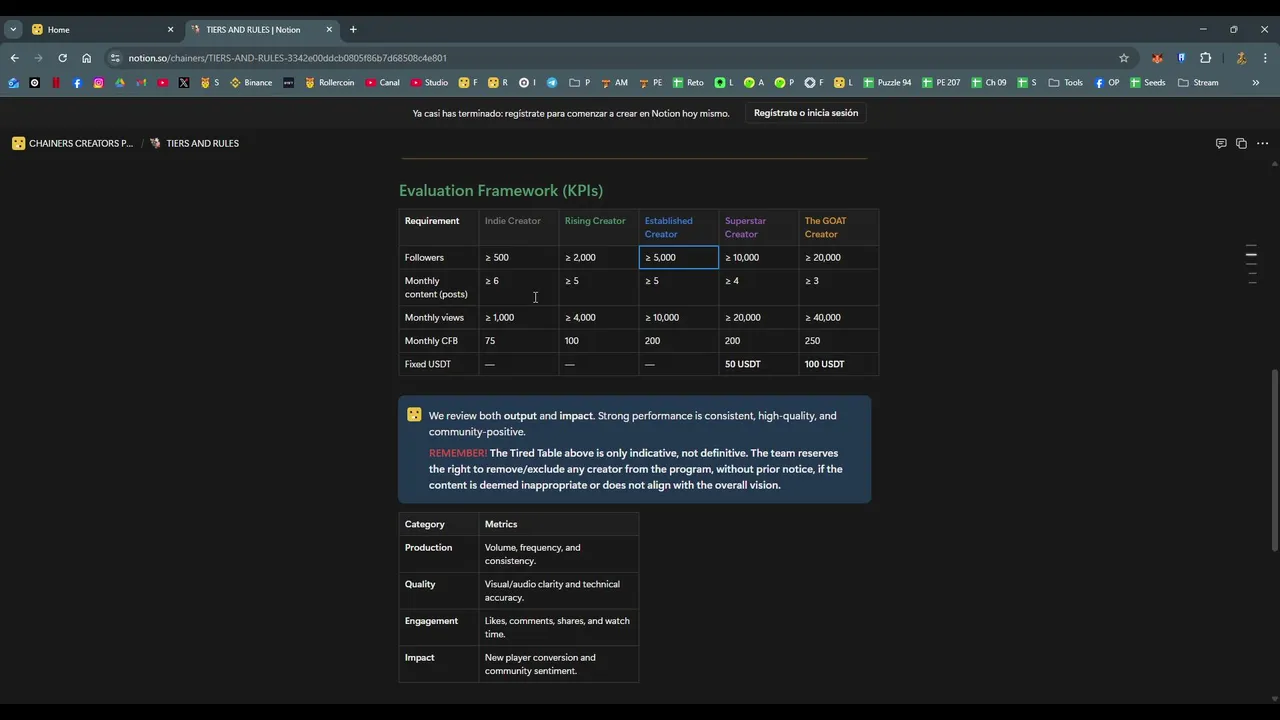Open the Stream bookmark folder
1280x720 pixels.
(1198, 83)
